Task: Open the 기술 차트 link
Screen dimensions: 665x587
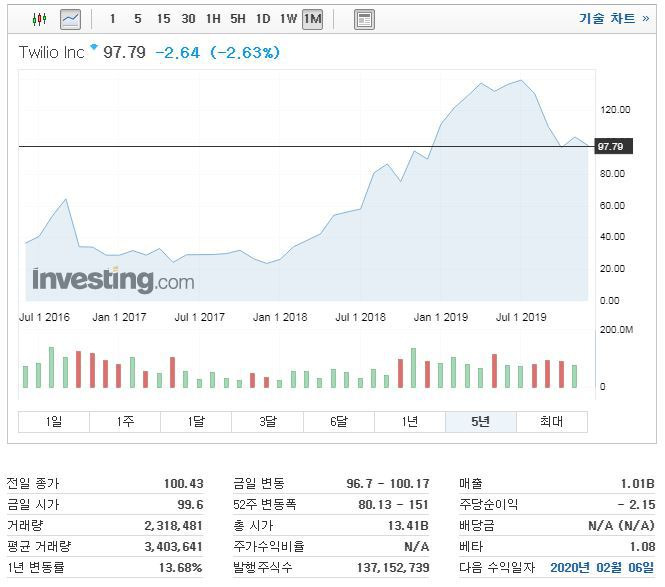Action: click(x=614, y=18)
